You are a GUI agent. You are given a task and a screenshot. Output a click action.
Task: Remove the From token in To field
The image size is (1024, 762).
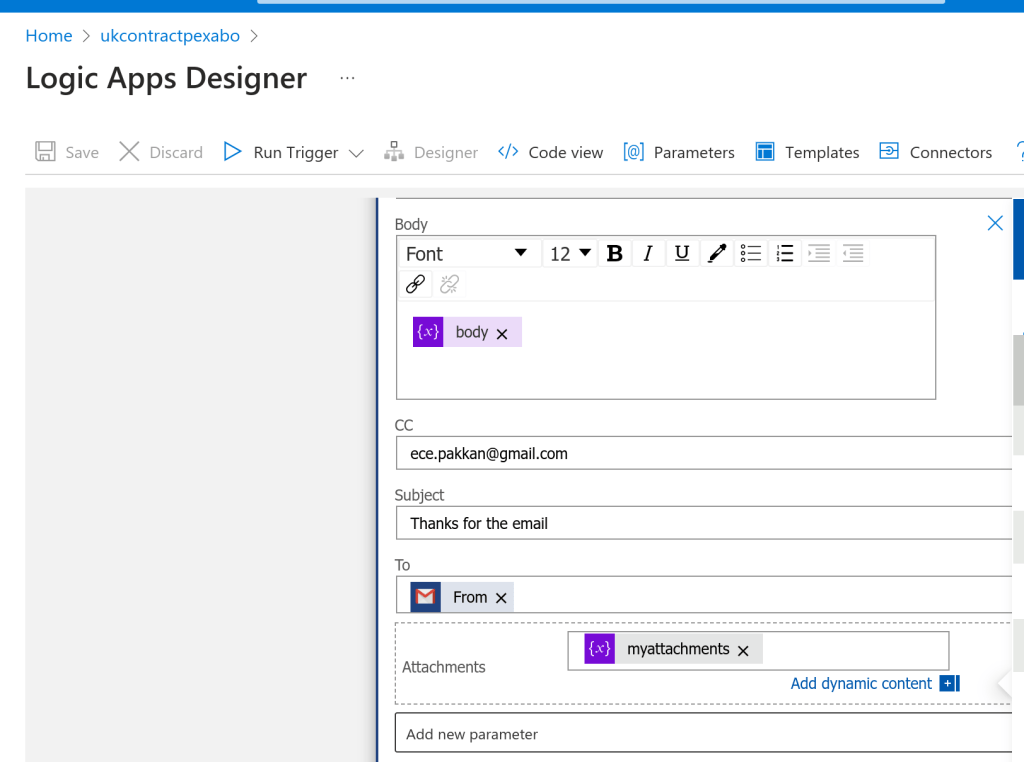click(x=501, y=597)
